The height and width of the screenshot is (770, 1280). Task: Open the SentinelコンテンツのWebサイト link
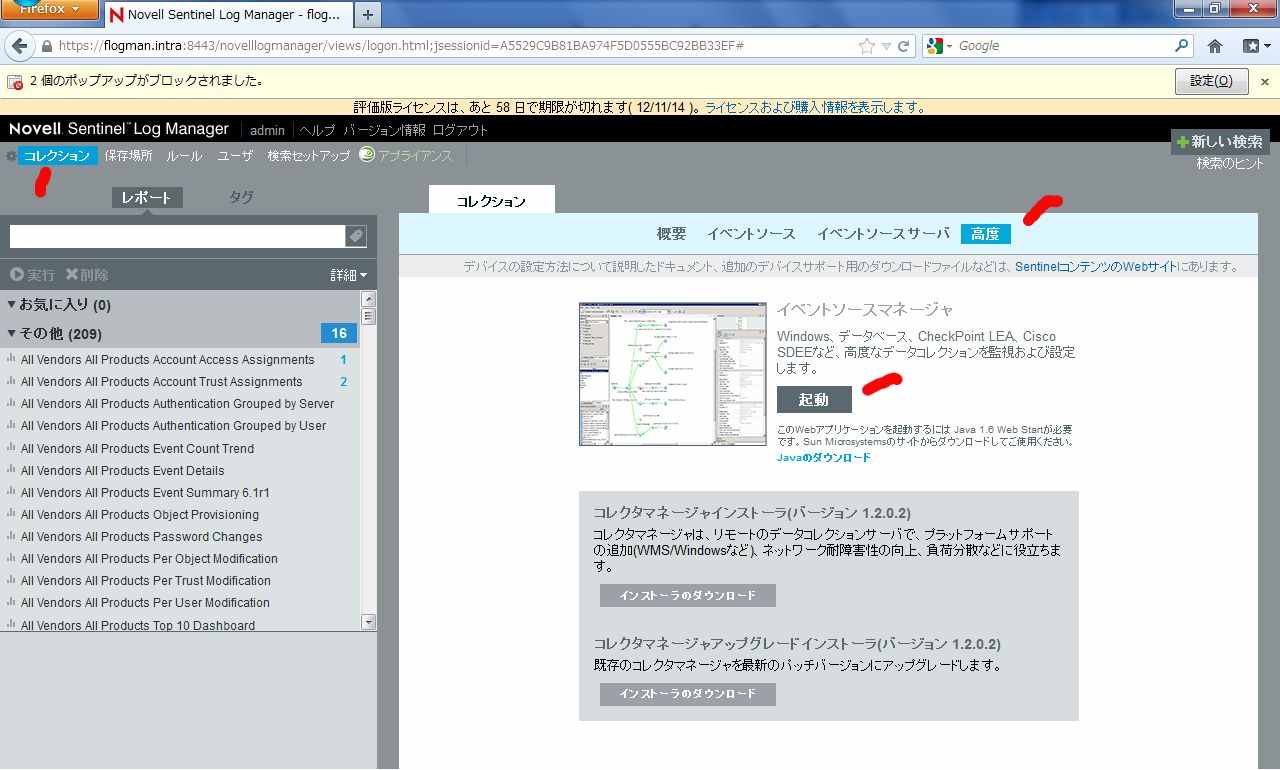[1095, 267]
